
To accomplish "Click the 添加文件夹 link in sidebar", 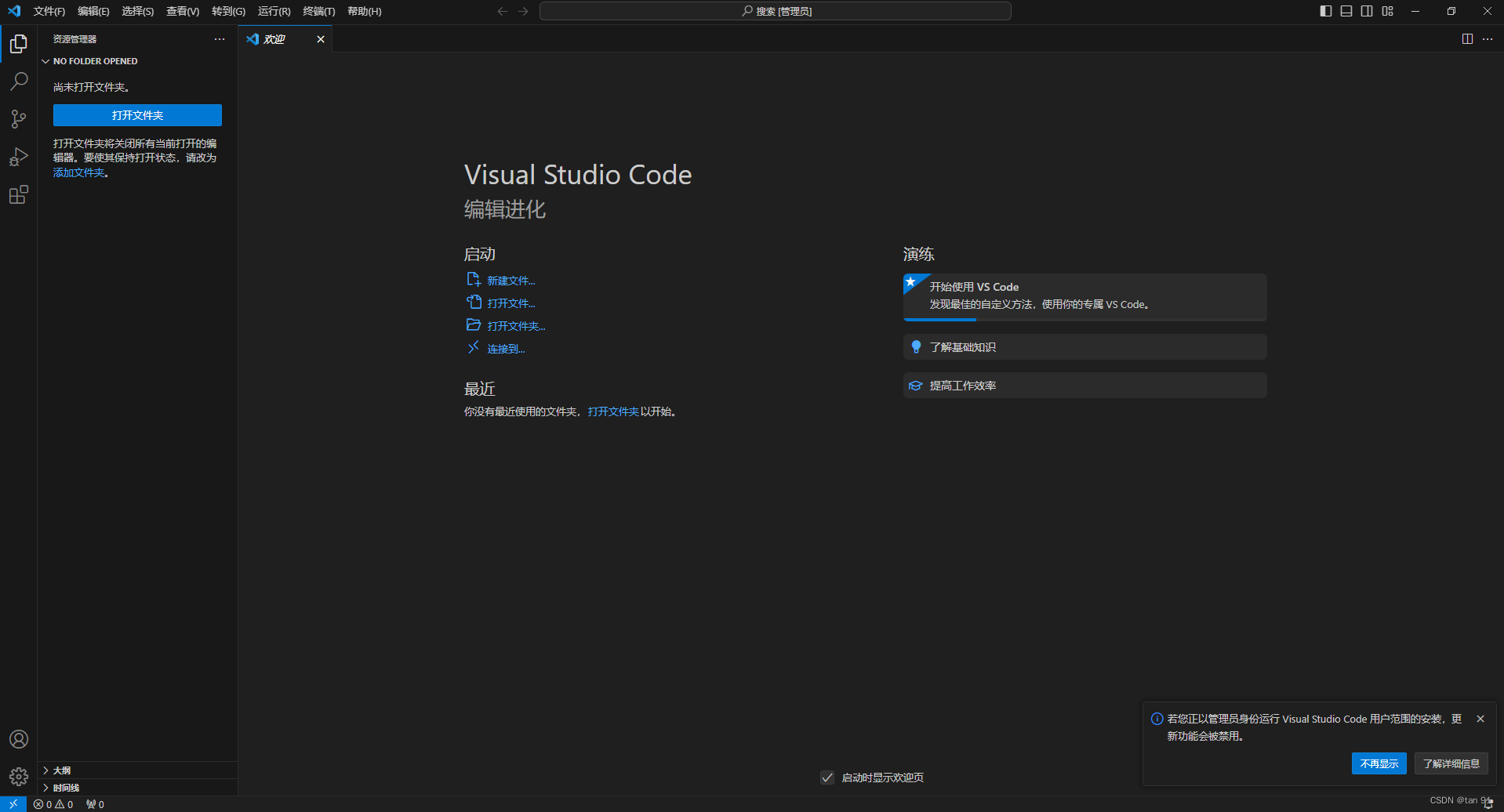I will pyautogui.click(x=78, y=172).
